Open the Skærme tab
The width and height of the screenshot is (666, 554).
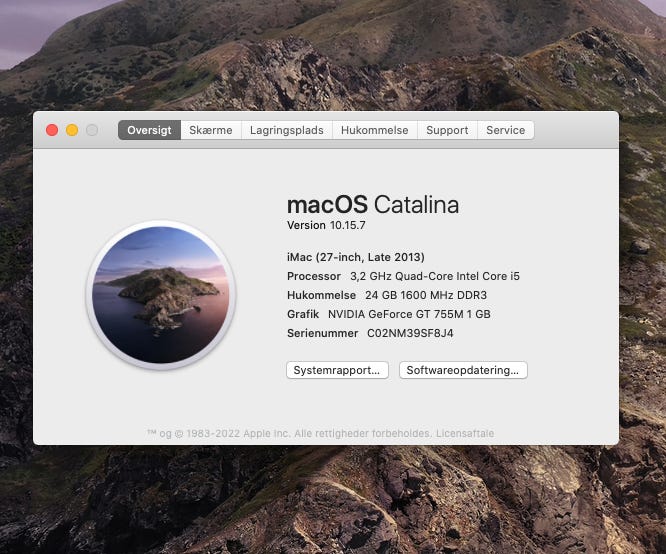pos(211,130)
